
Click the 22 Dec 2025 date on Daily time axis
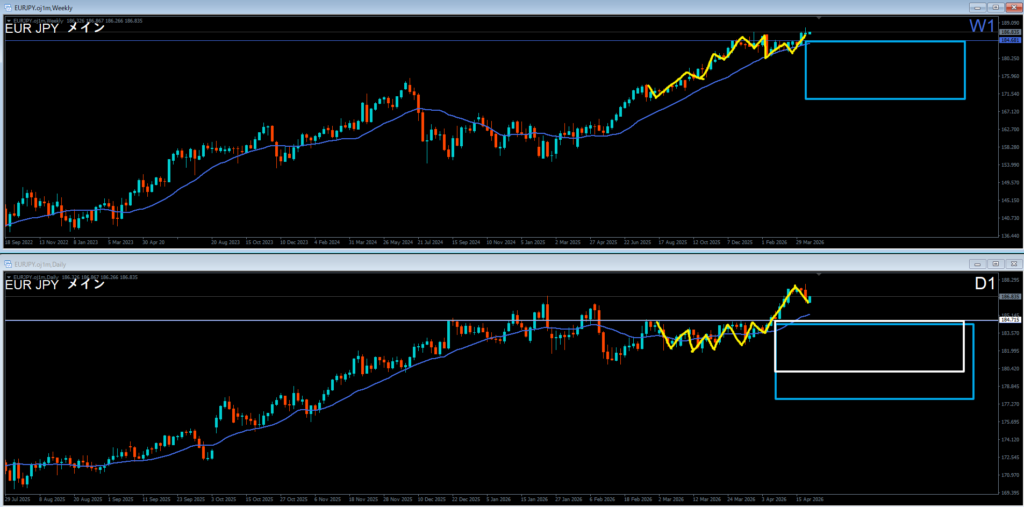coord(466,497)
